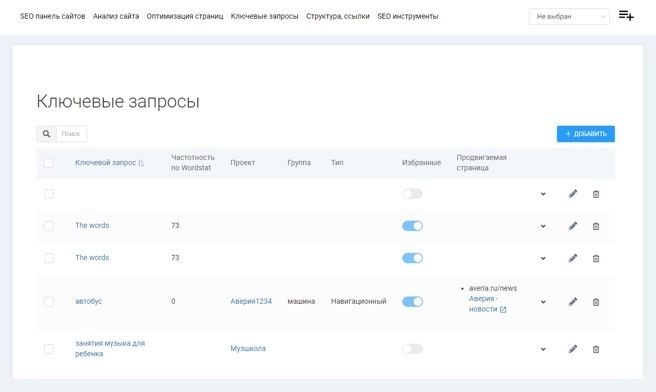Screen dimensions: 656x392
Task: Click the Избранные column header
Action: [421, 163]
